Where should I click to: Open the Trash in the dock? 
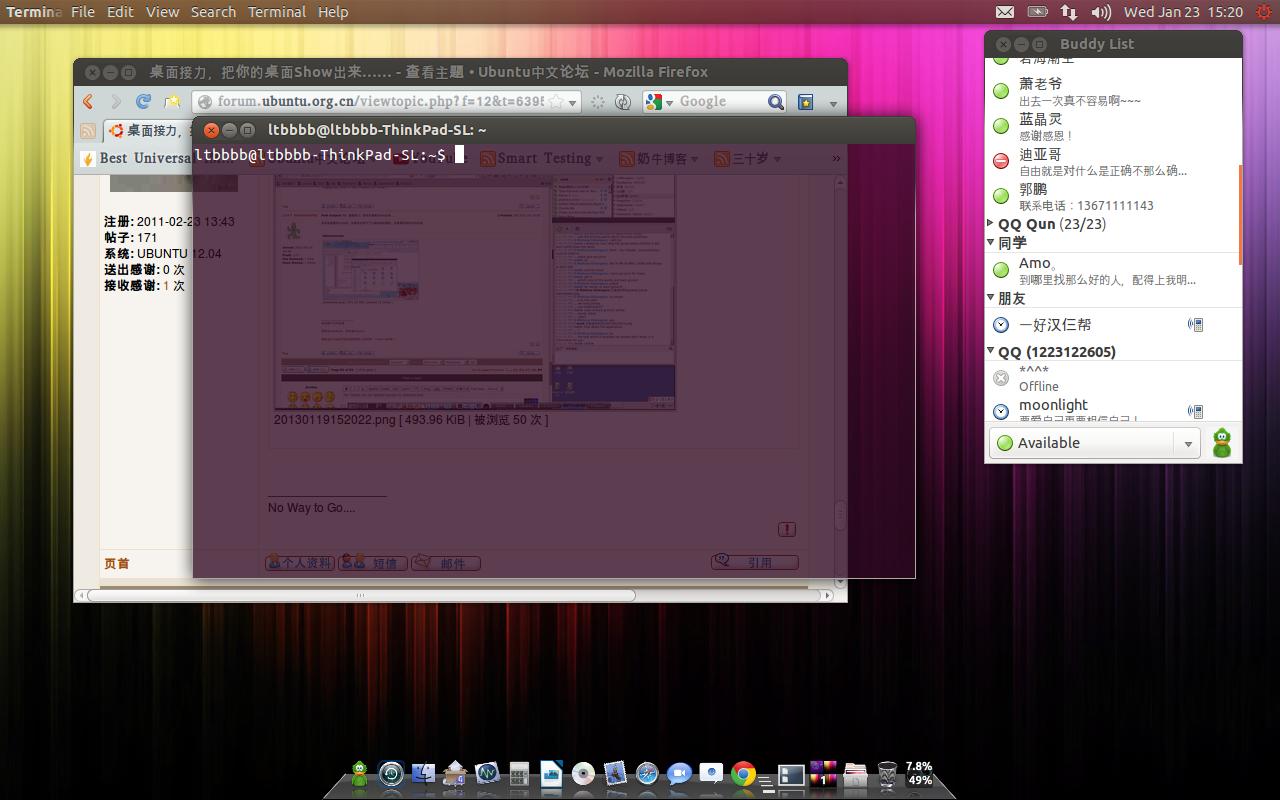[887, 774]
